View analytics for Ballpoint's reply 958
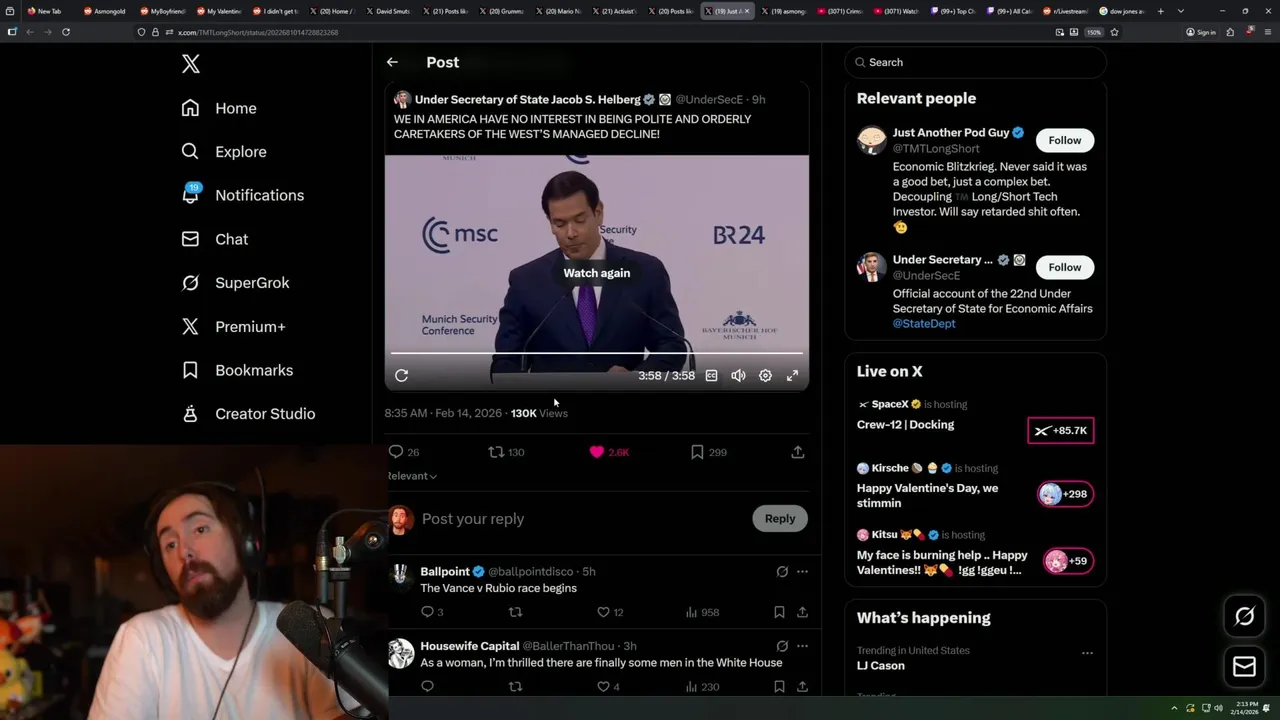The image size is (1280, 720). tap(704, 612)
